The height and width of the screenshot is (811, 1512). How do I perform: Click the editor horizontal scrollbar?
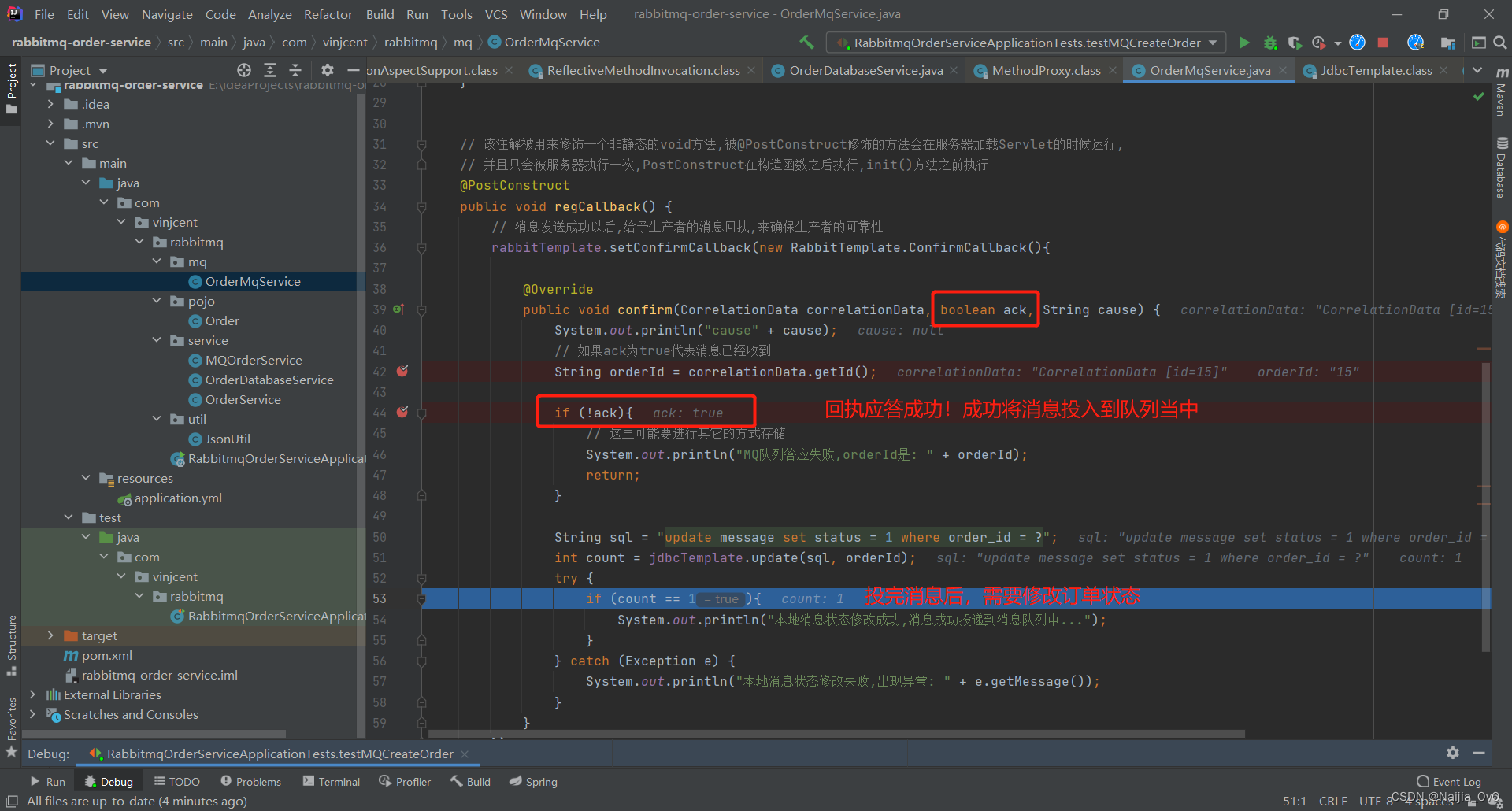(836, 733)
